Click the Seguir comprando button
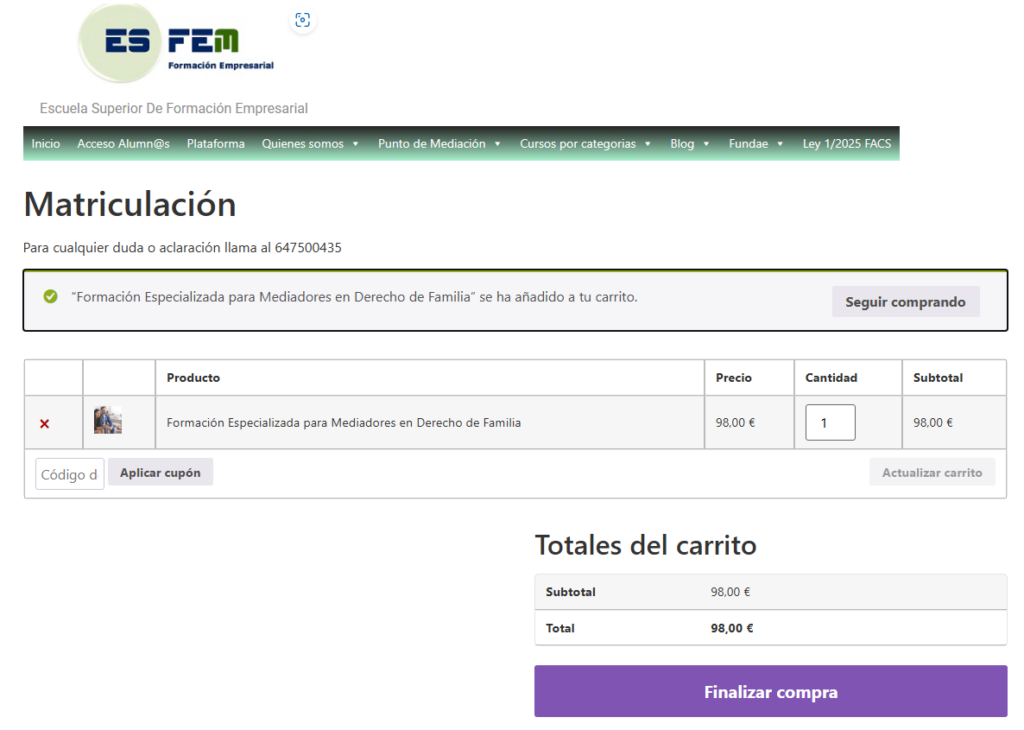The height and width of the screenshot is (730, 1024). tap(905, 302)
